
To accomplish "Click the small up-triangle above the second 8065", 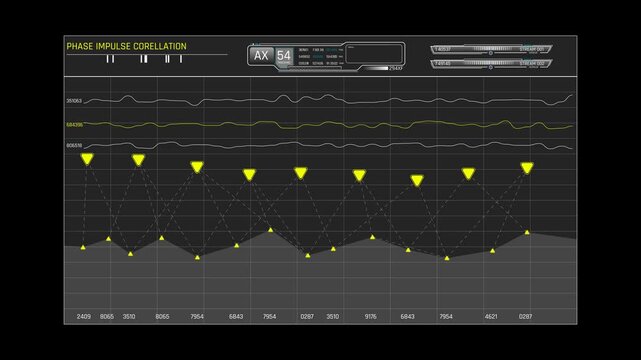I will pos(162,238).
